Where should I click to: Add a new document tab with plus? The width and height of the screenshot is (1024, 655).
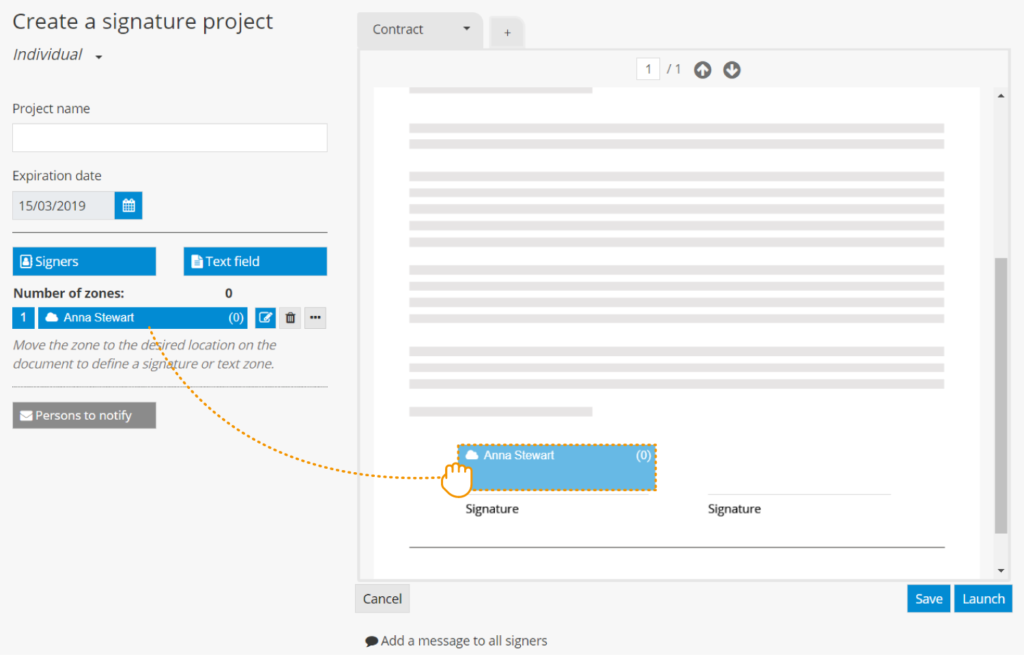tap(507, 33)
